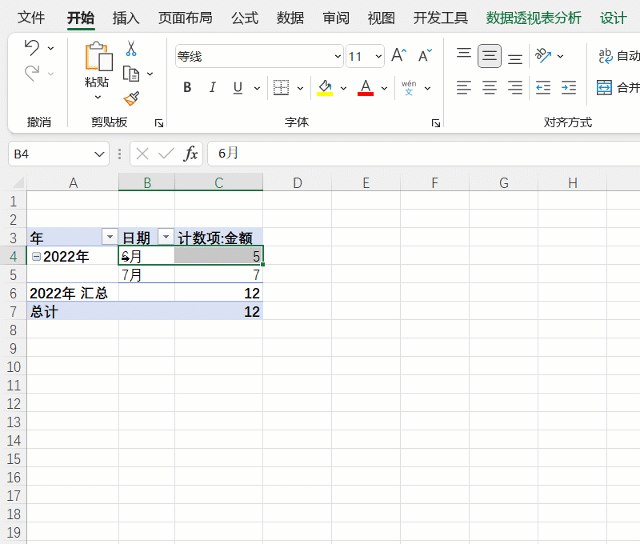Click the Borders icon
640x544 pixels.
click(281, 88)
